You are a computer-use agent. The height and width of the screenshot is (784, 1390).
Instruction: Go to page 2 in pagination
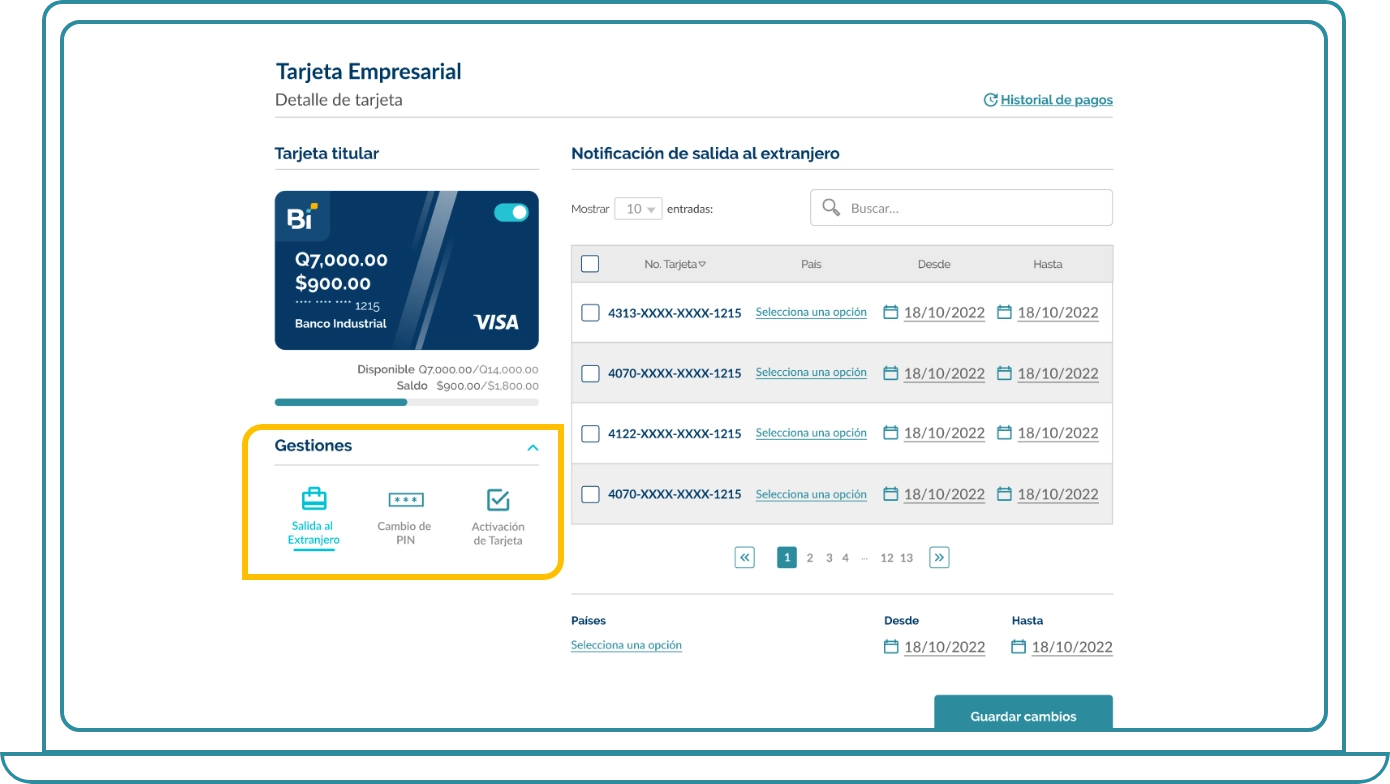pyautogui.click(x=810, y=558)
